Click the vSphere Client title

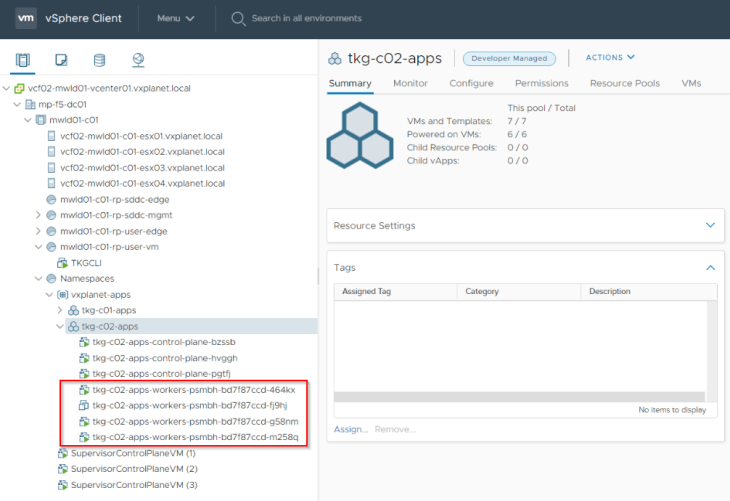point(83,18)
